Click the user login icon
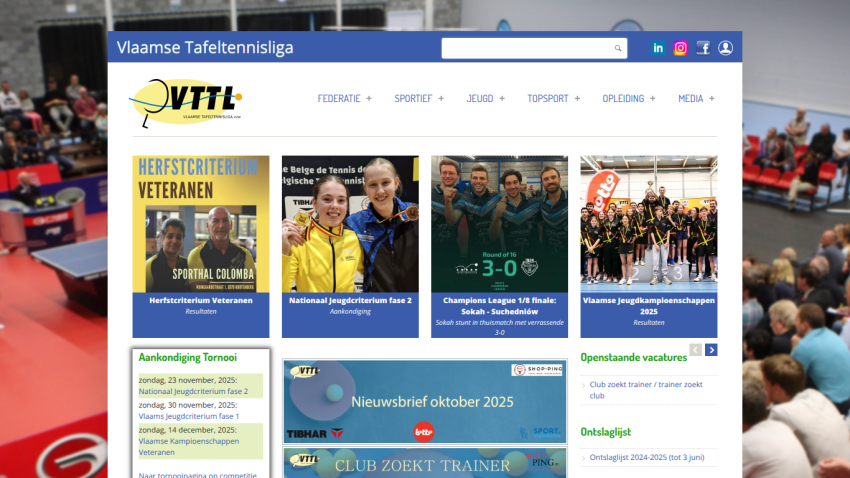Viewport: 850px width, 478px height. 725,48
